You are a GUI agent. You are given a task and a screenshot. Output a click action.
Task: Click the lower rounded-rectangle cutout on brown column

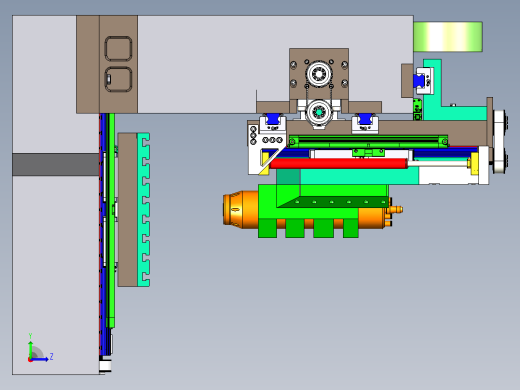118,80
